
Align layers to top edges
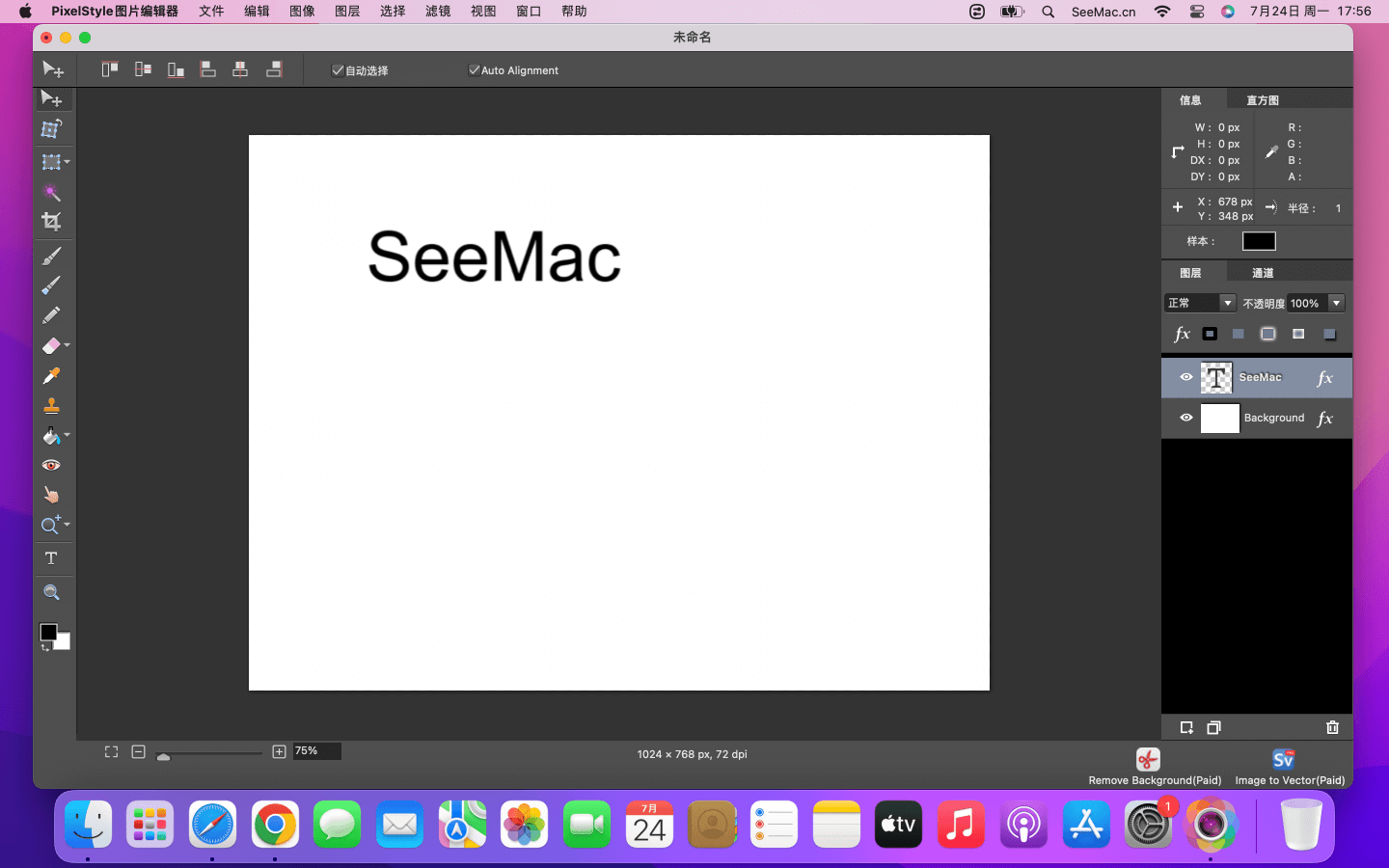point(110,69)
